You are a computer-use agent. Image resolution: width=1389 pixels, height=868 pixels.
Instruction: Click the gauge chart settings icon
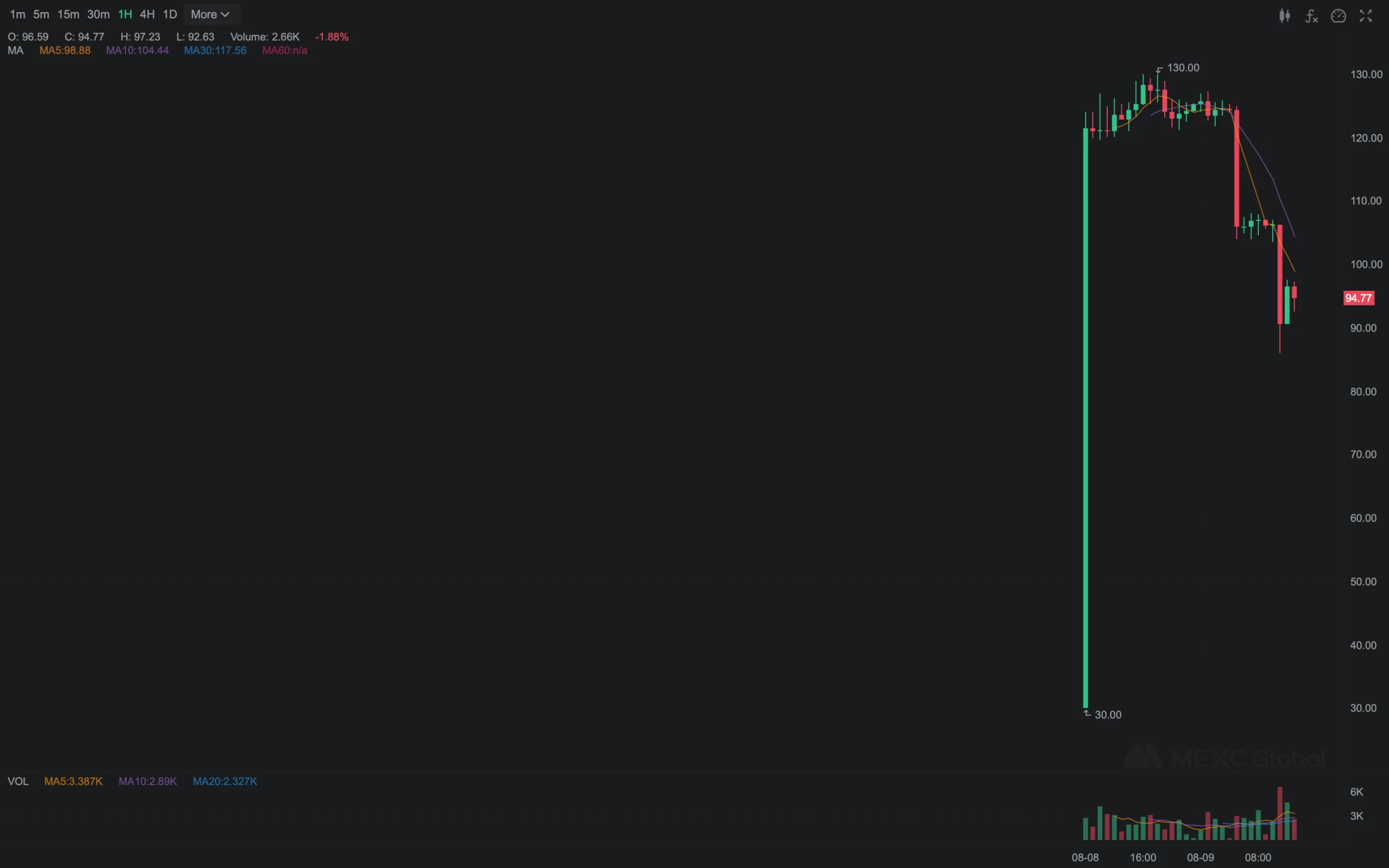point(1339,16)
